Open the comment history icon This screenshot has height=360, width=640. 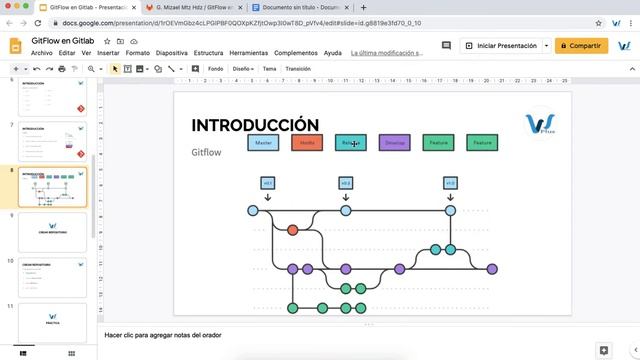[447, 46]
